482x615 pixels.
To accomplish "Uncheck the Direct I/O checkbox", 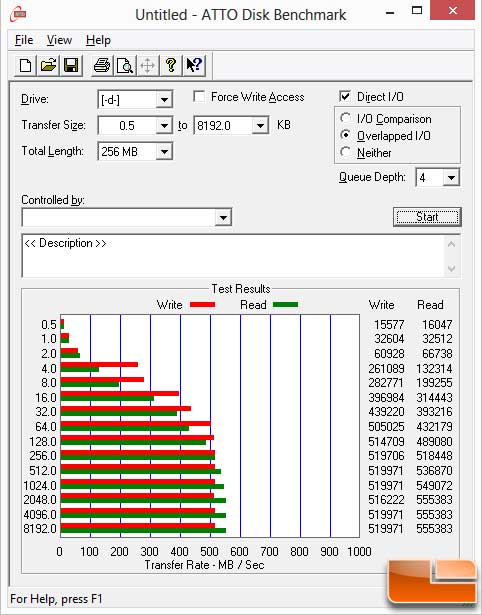I will click(x=345, y=96).
